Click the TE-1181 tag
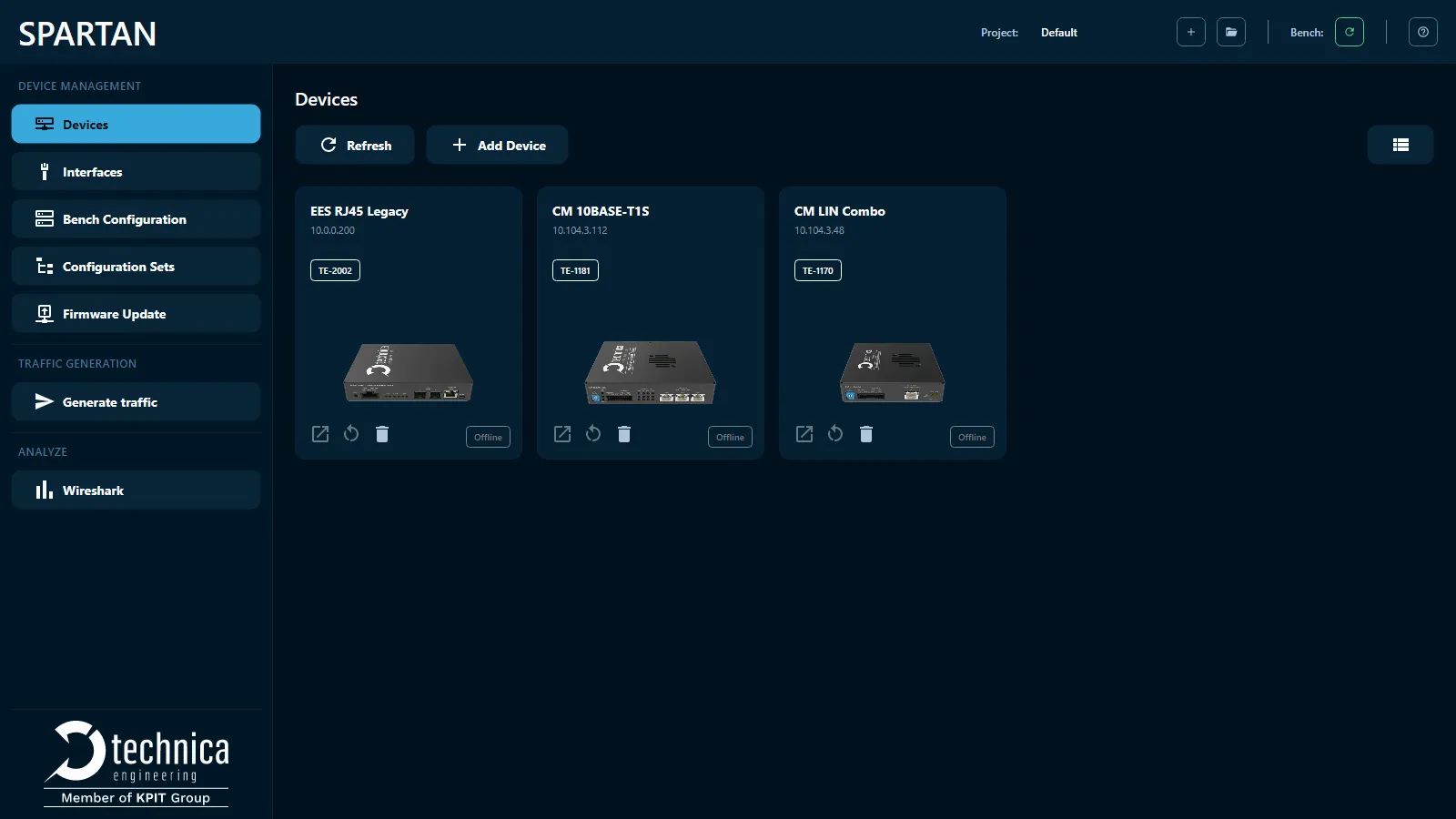This screenshot has width=1456, height=819. pyautogui.click(x=575, y=270)
